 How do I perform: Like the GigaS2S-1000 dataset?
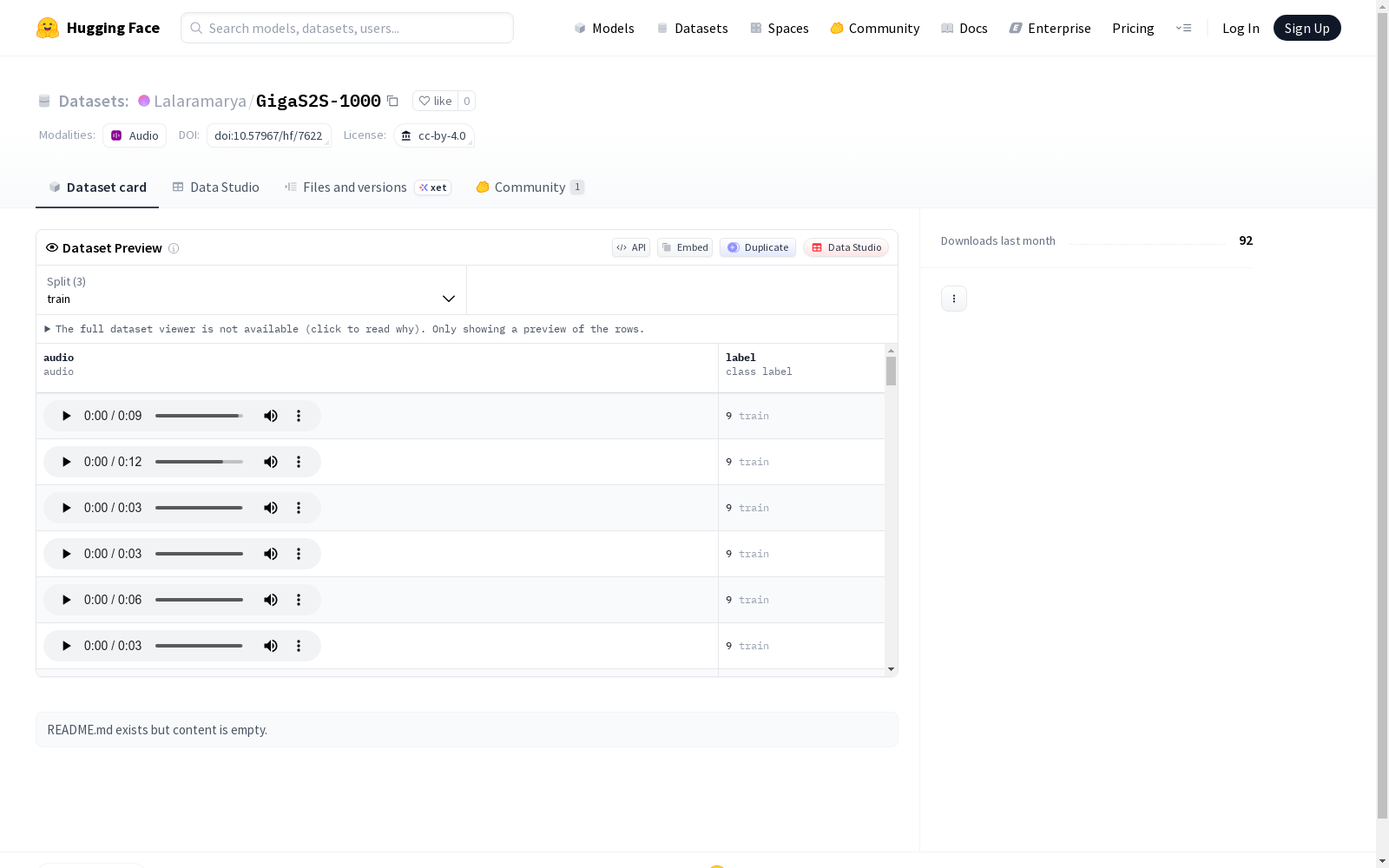click(x=435, y=101)
